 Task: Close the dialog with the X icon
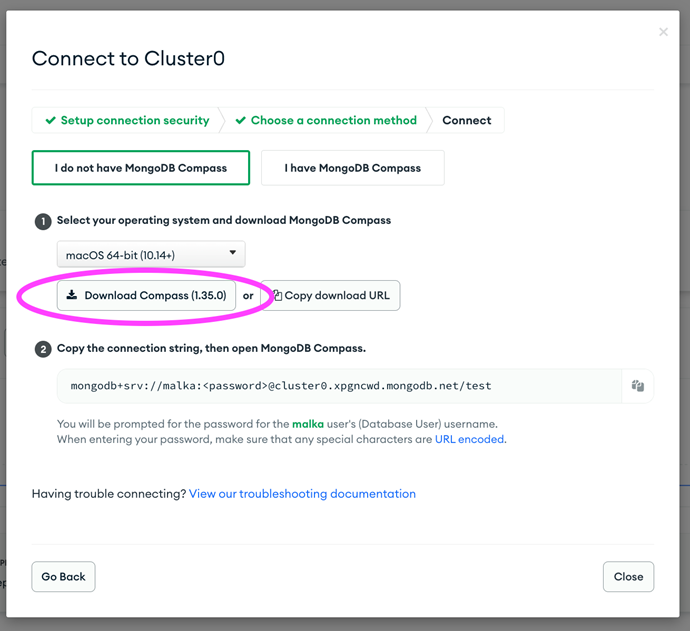click(x=664, y=32)
